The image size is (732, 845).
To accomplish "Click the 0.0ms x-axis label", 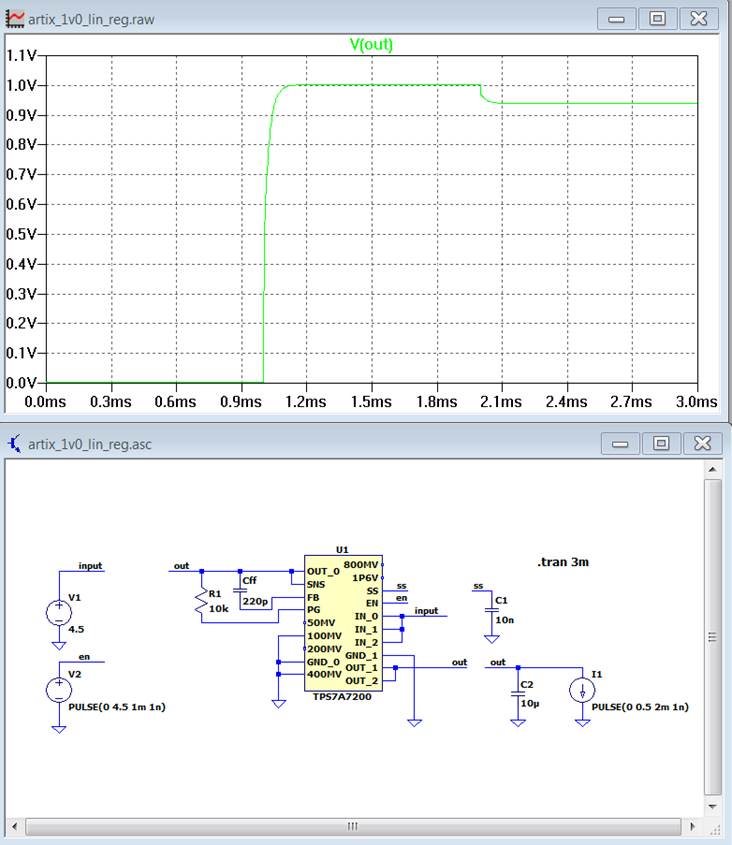I will 45,401.
